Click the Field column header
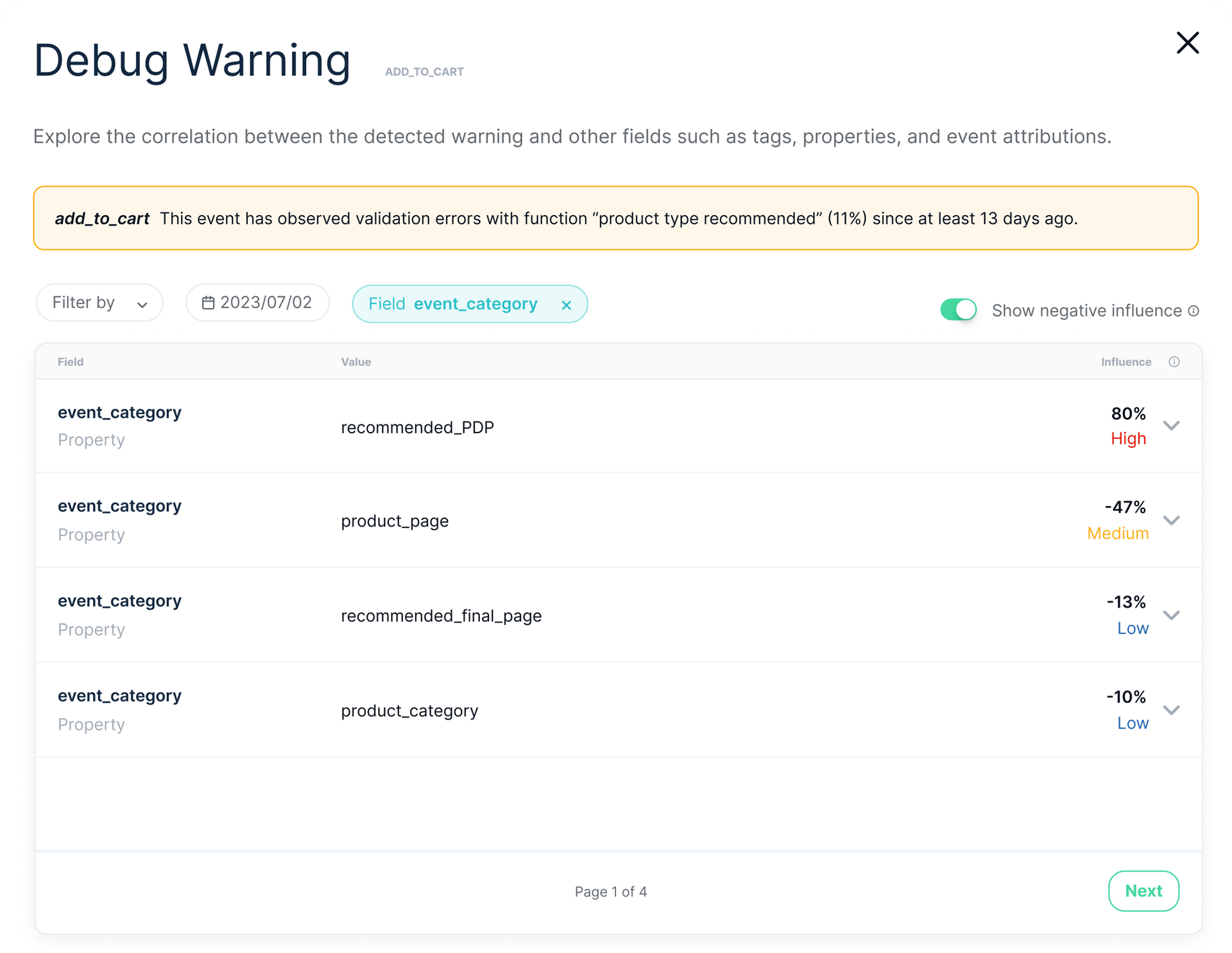The width and height of the screenshot is (1232, 953). [x=71, y=362]
